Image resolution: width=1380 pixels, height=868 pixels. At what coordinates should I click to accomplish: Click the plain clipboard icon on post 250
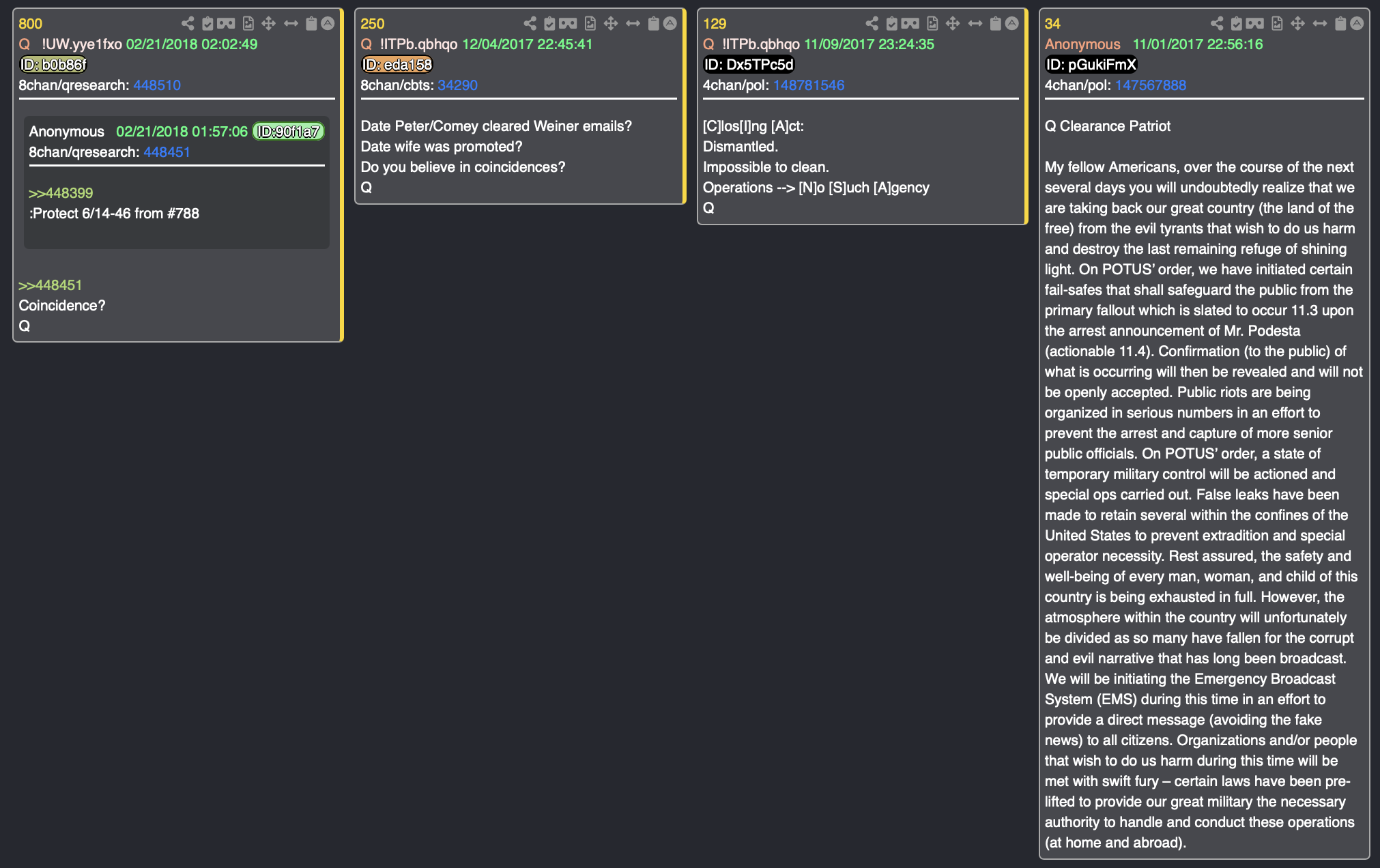[653, 24]
